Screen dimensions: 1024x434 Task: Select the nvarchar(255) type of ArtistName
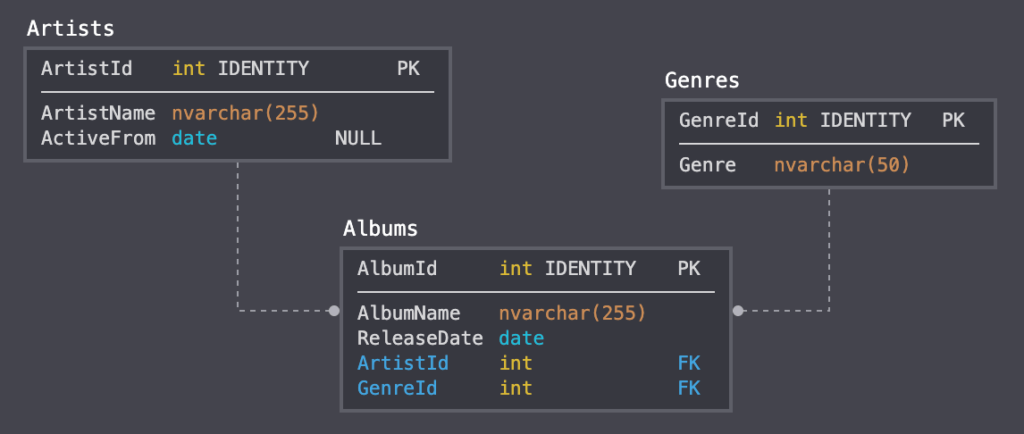(245, 113)
